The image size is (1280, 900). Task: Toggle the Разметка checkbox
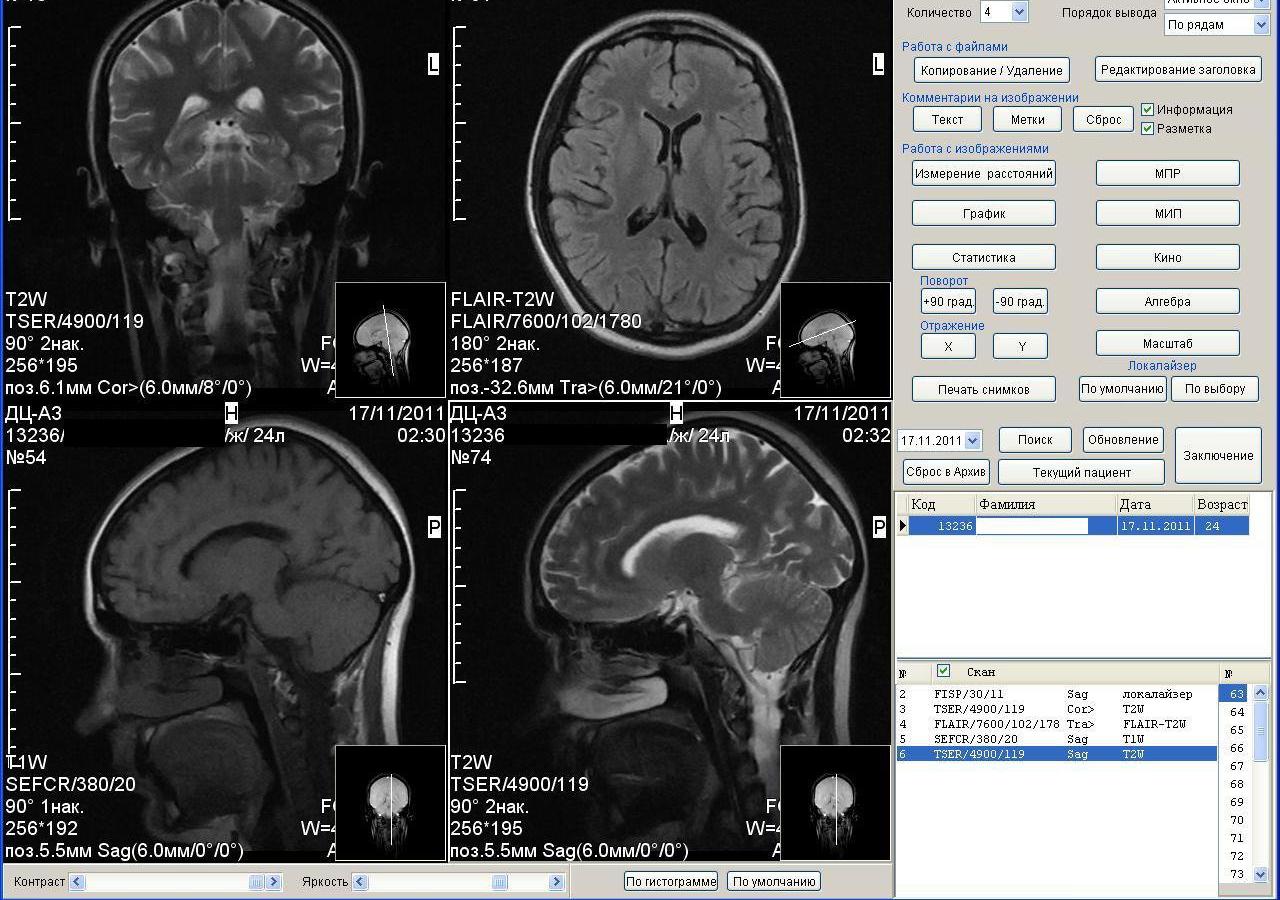pos(1147,128)
